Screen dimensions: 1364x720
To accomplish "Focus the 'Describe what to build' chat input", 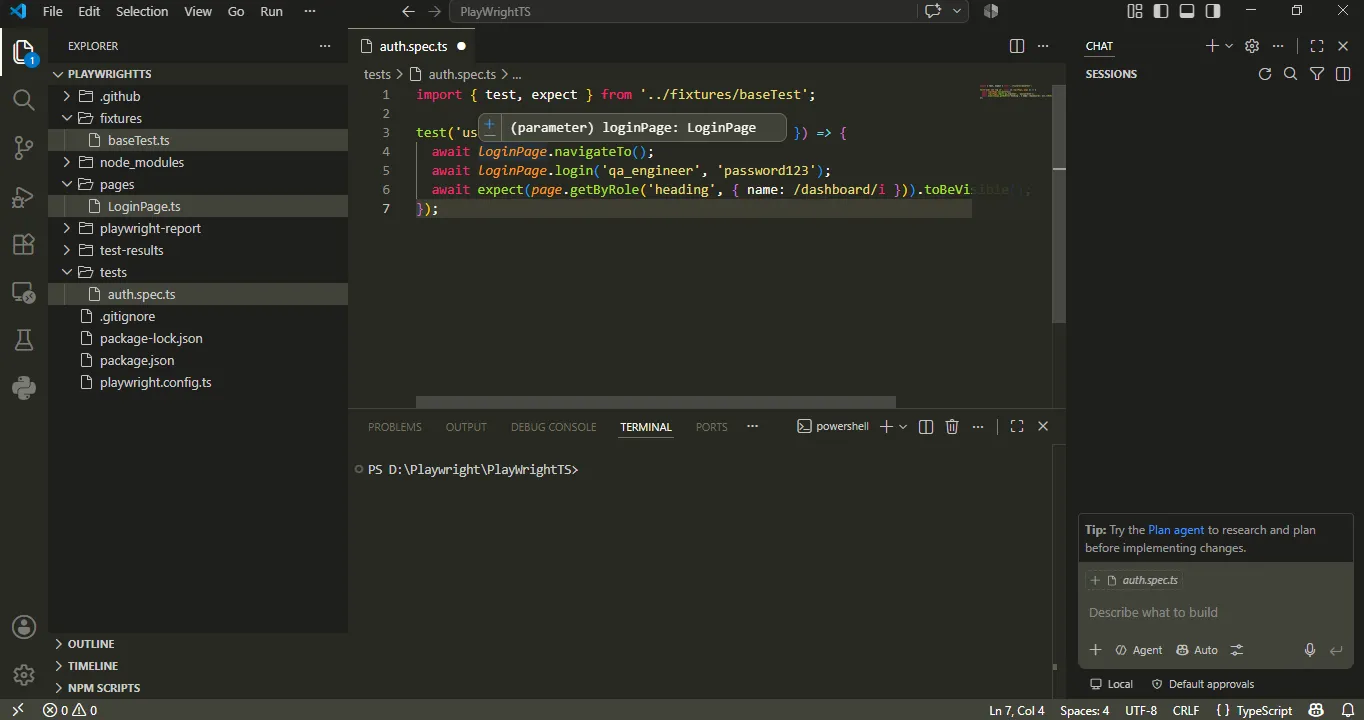I will click(x=1214, y=612).
